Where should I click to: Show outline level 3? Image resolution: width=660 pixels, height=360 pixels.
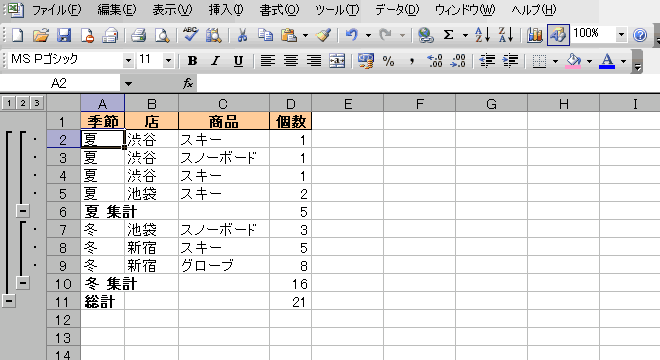click(37, 103)
